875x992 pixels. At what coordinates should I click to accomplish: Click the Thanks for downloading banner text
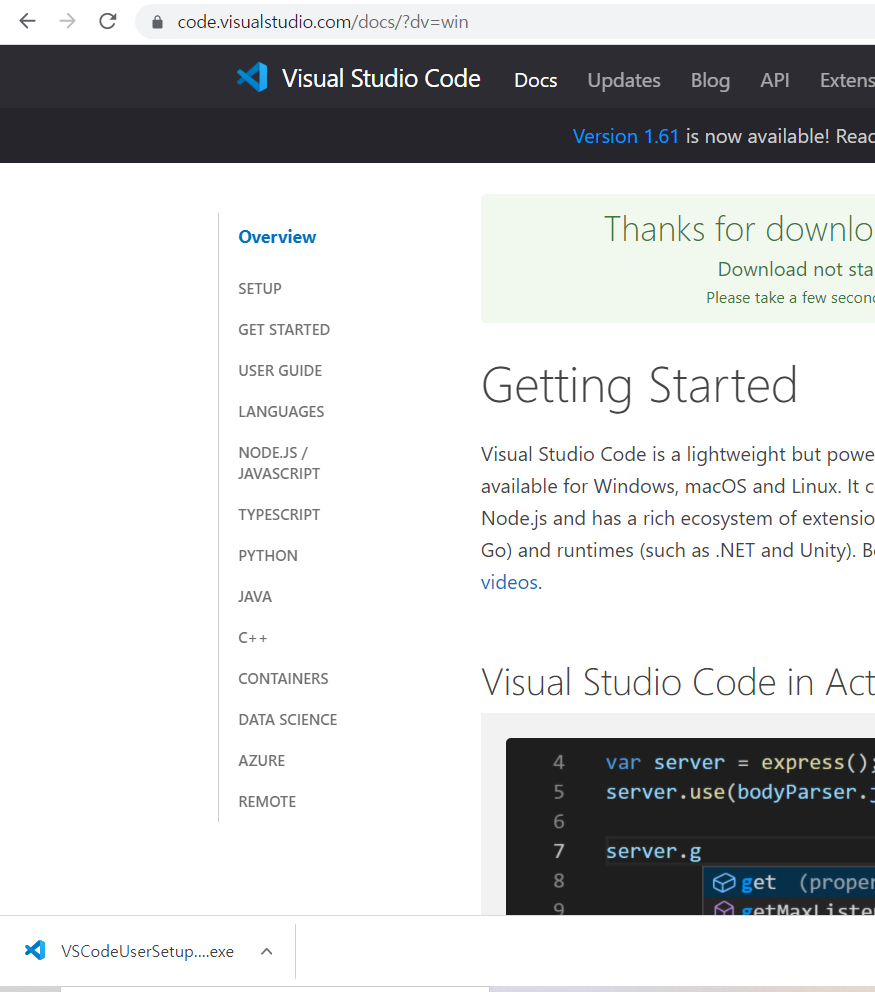pyautogui.click(x=739, y=228)
